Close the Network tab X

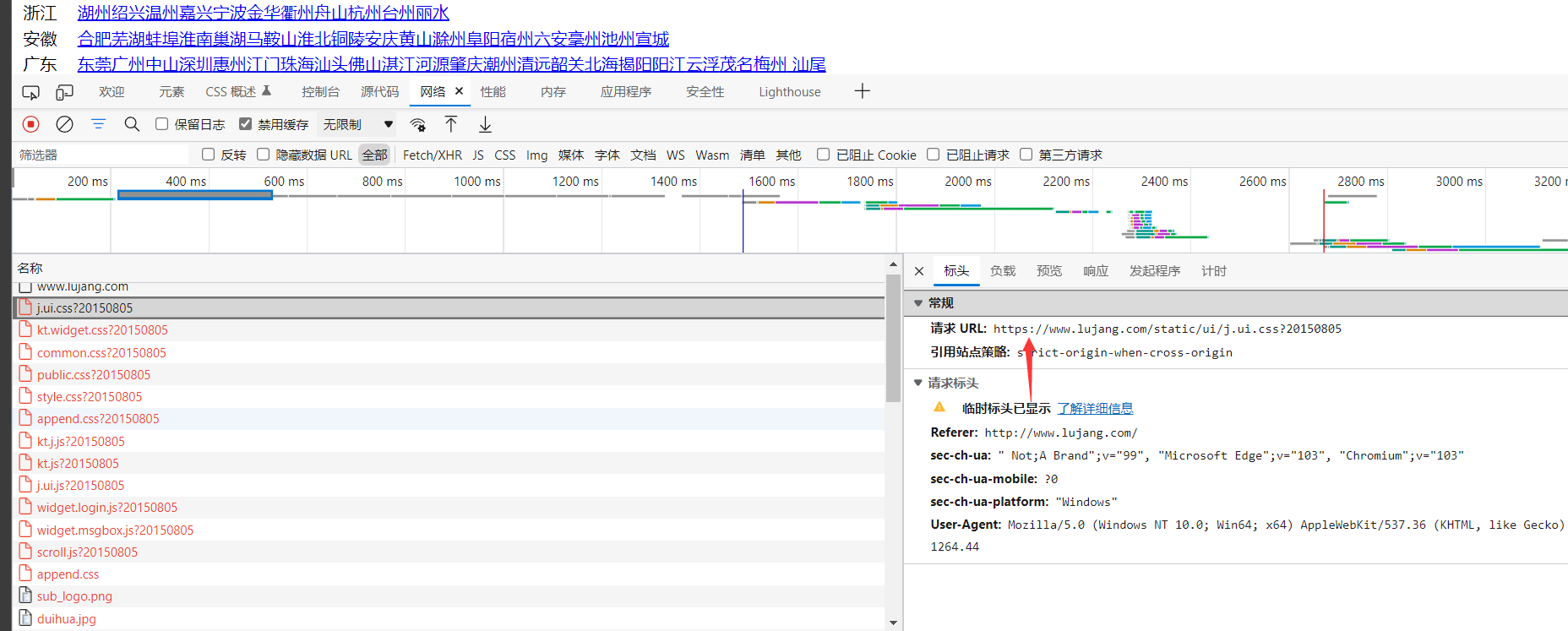tap(459, 91)
